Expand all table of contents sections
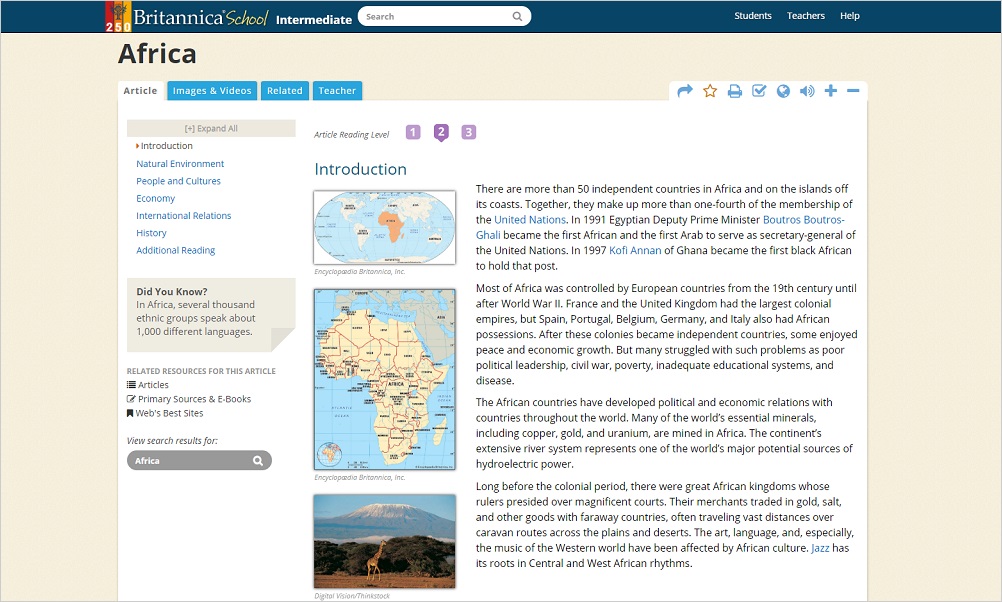 211,128
